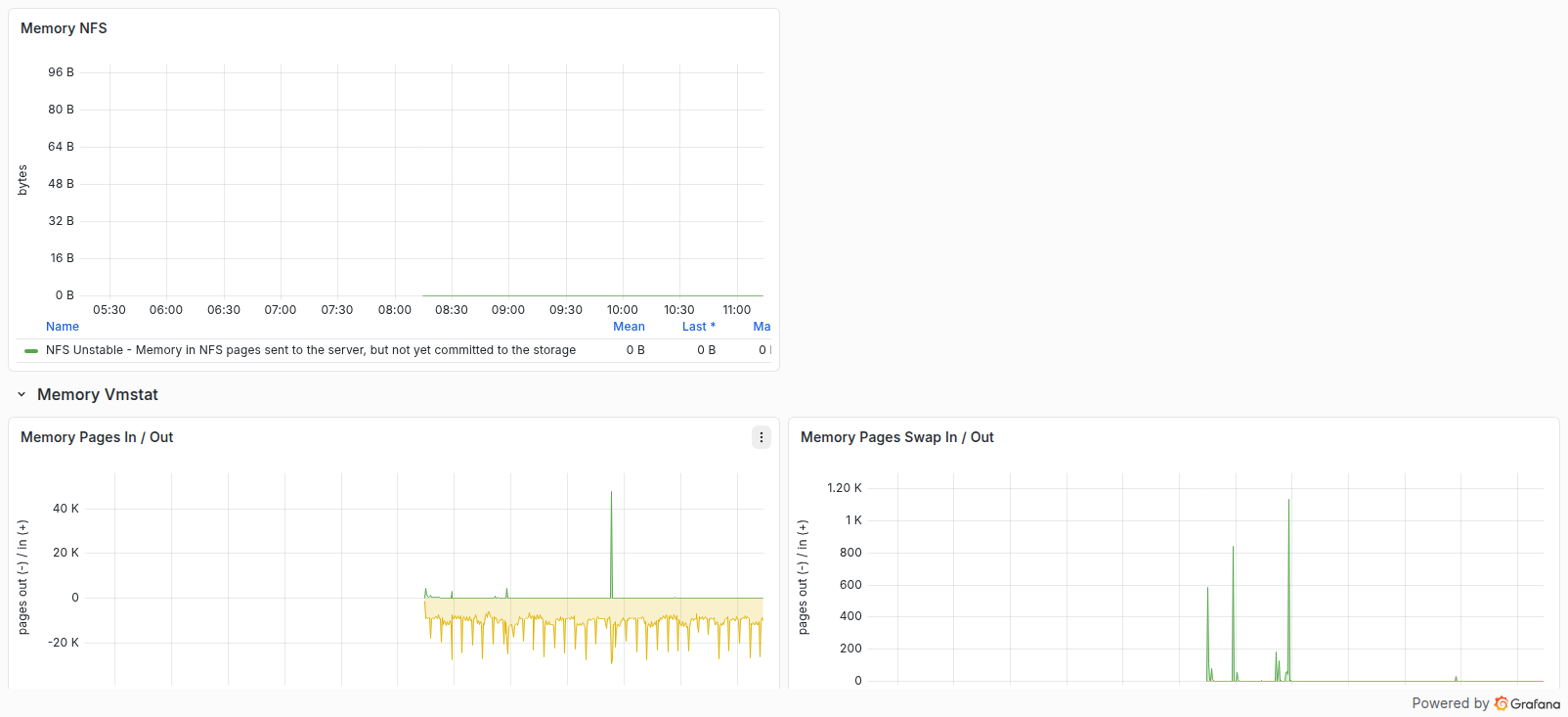Click the 'bytes' axis title on NFS chart

click(x=23, y=180)
